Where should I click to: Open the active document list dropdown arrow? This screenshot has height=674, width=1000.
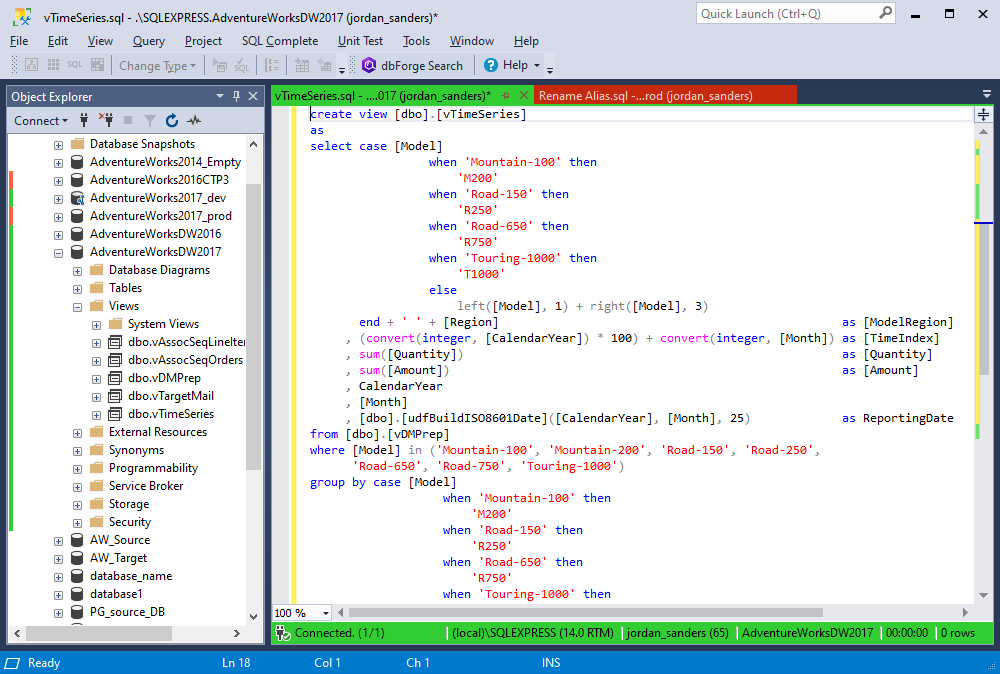(987, 94)
